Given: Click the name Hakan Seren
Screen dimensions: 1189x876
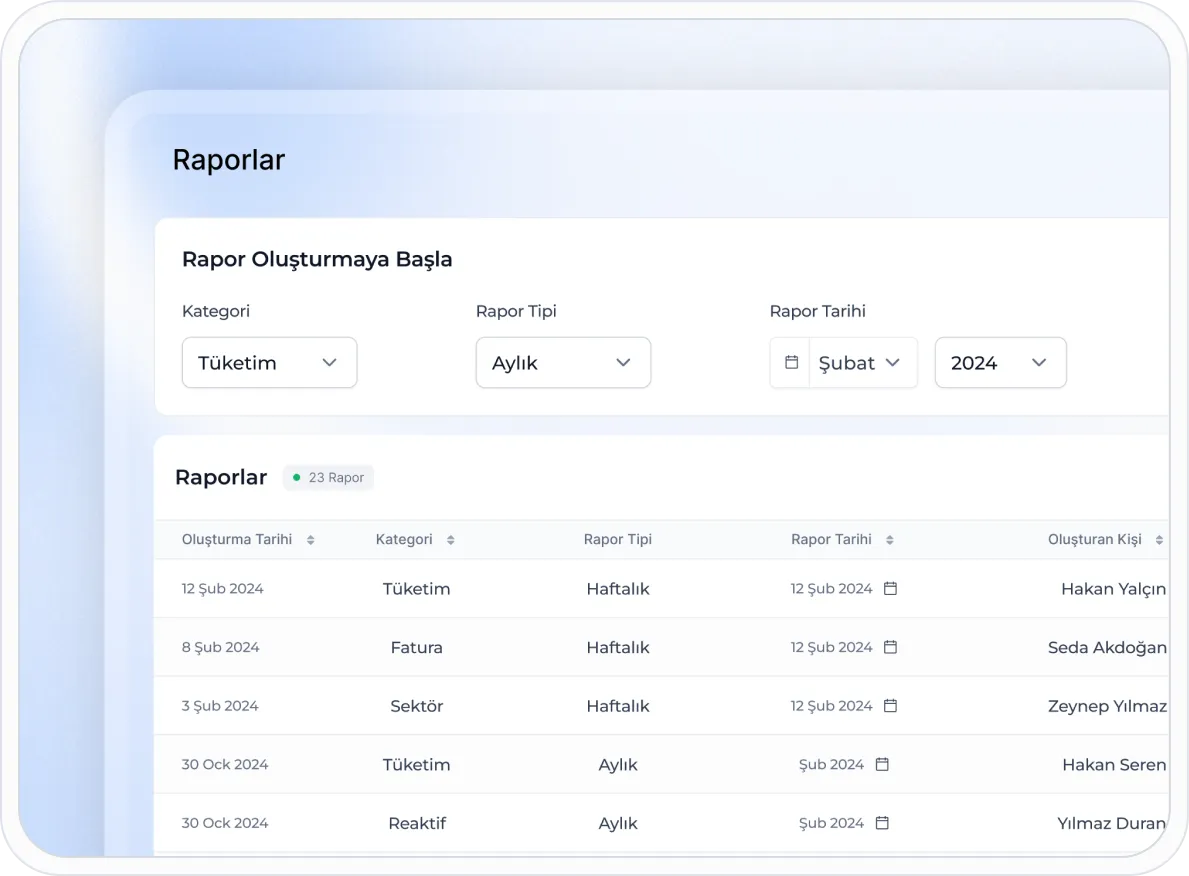Looking at the screenshot, I should [1114, 765].
